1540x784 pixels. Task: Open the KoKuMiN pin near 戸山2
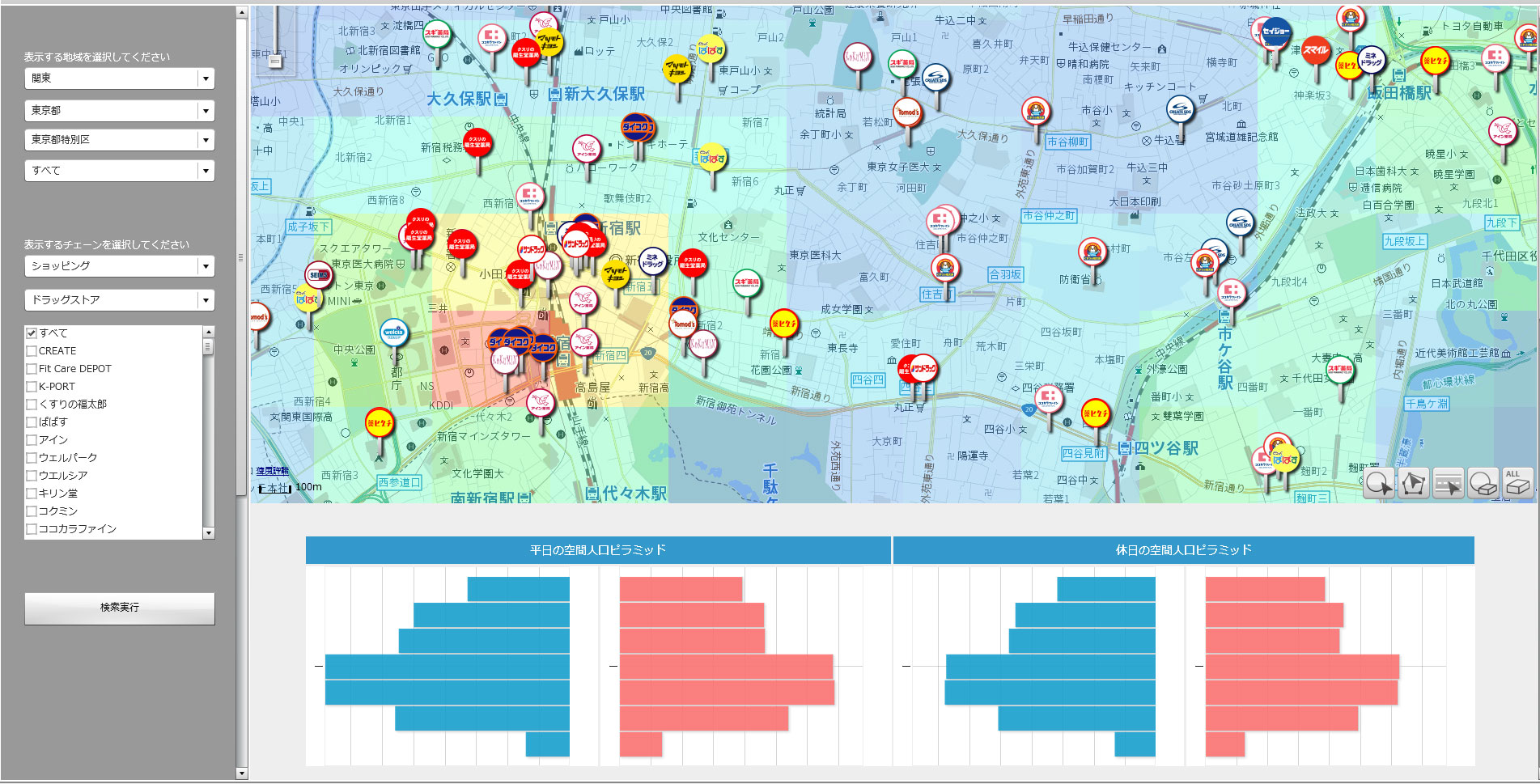pos(858,57)
